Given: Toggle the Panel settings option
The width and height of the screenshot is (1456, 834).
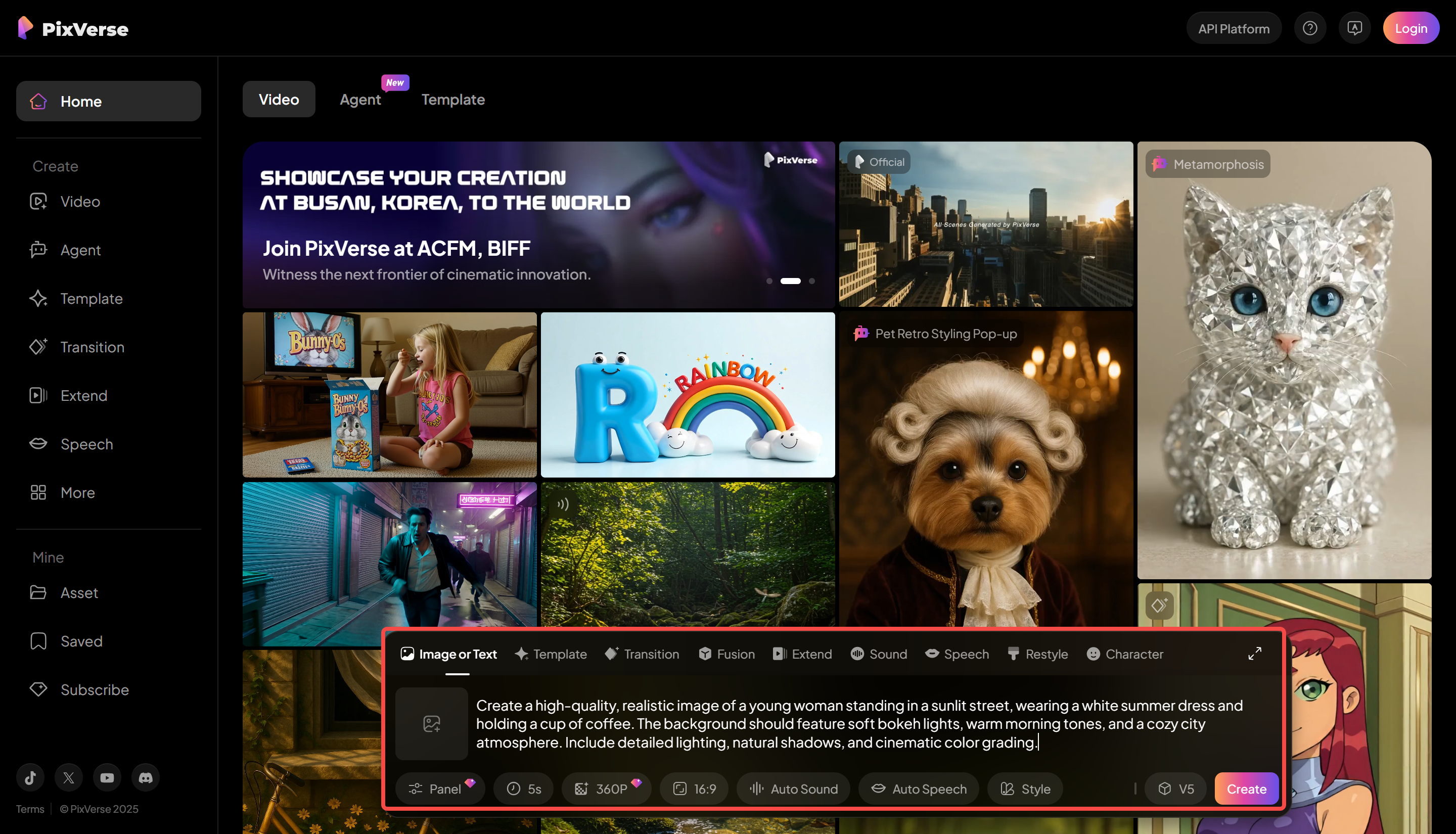Looking at the screenshot, I should [x=440, y=788].
